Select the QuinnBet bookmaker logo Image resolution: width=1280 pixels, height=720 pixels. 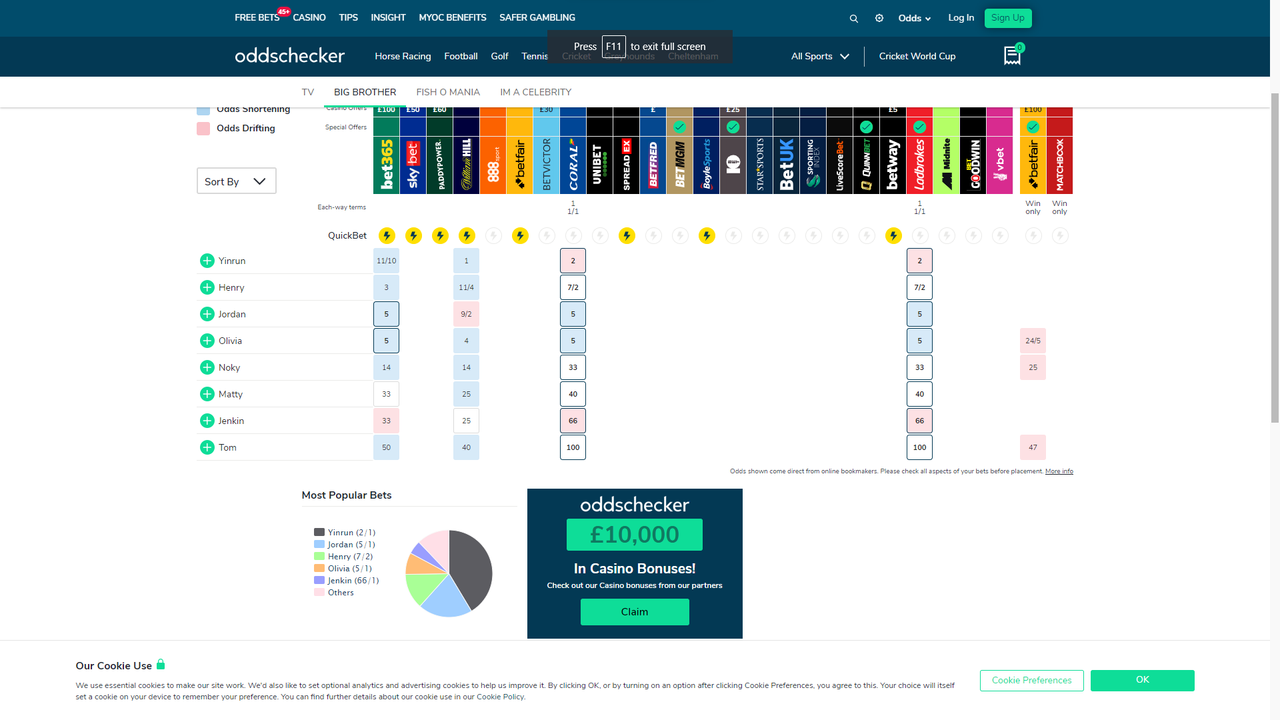point(866,166)
